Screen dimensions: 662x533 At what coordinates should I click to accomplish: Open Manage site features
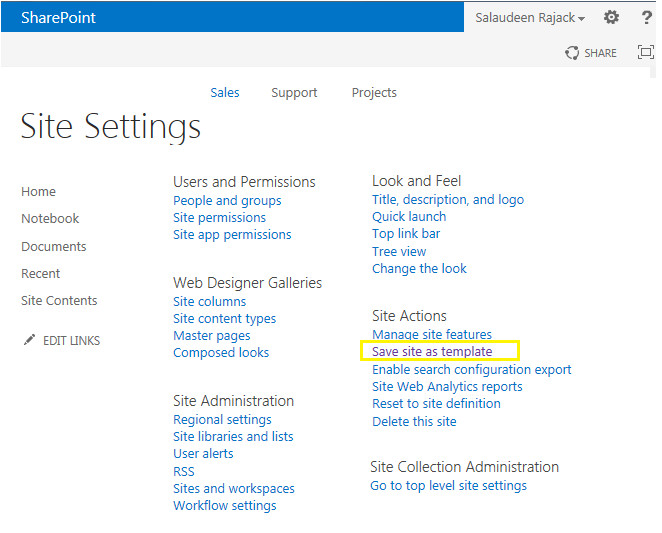tap(432, 334)
